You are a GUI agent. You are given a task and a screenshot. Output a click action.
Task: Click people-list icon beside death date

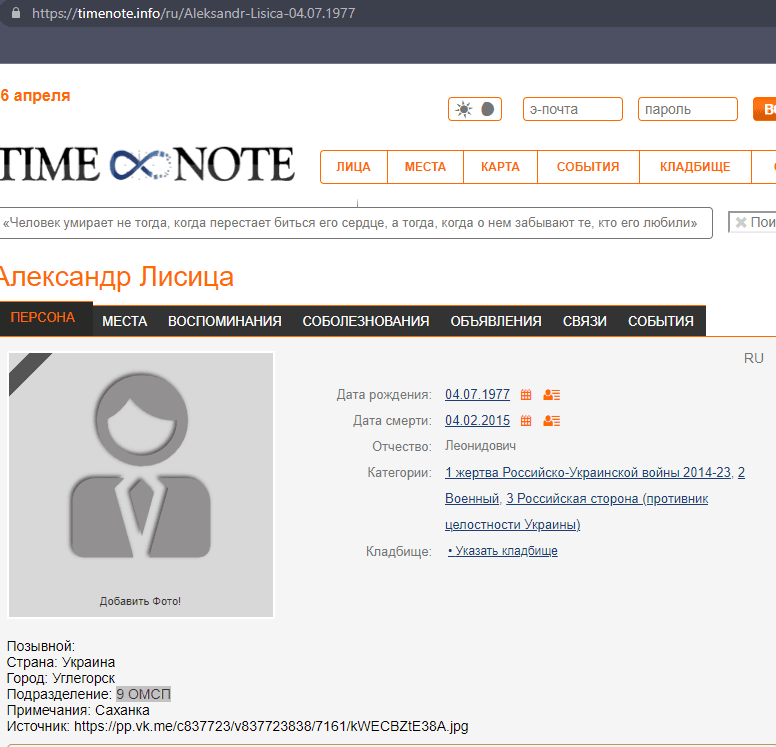coord(551,421)
